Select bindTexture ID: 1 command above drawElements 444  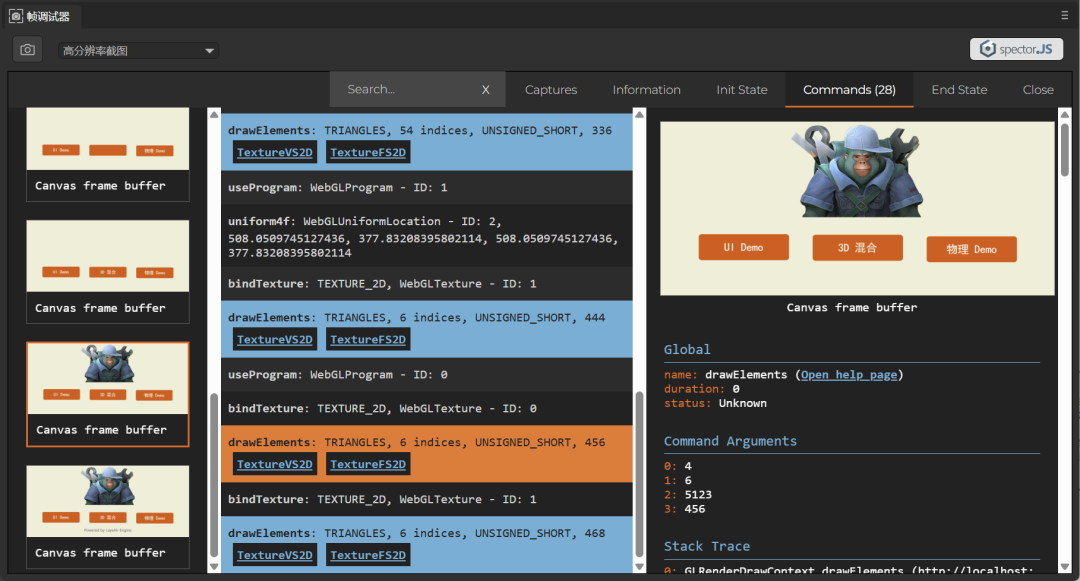(x=426, y=284)
